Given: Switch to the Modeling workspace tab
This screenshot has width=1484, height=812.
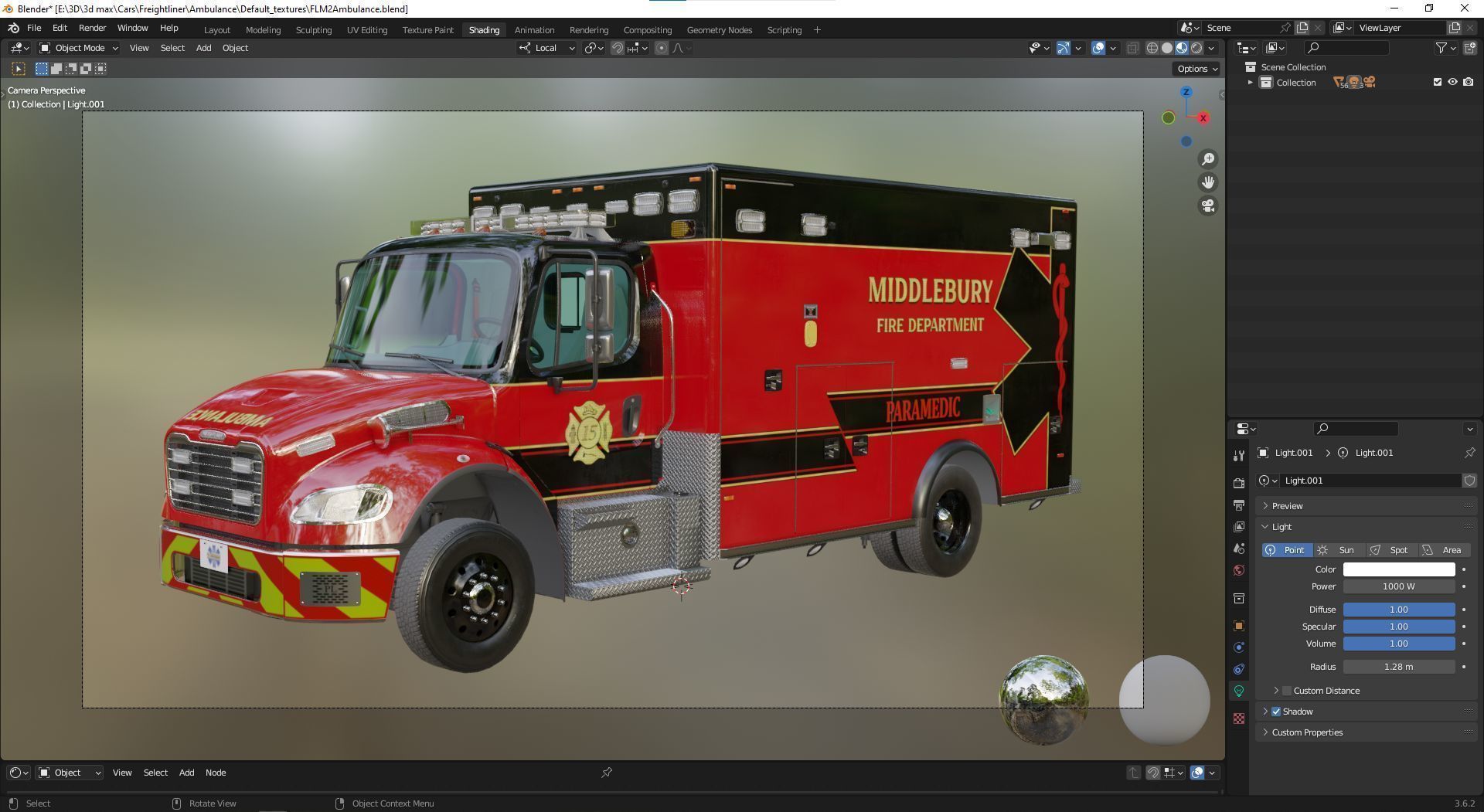Looking at the screenshot, I should (263, 30).
